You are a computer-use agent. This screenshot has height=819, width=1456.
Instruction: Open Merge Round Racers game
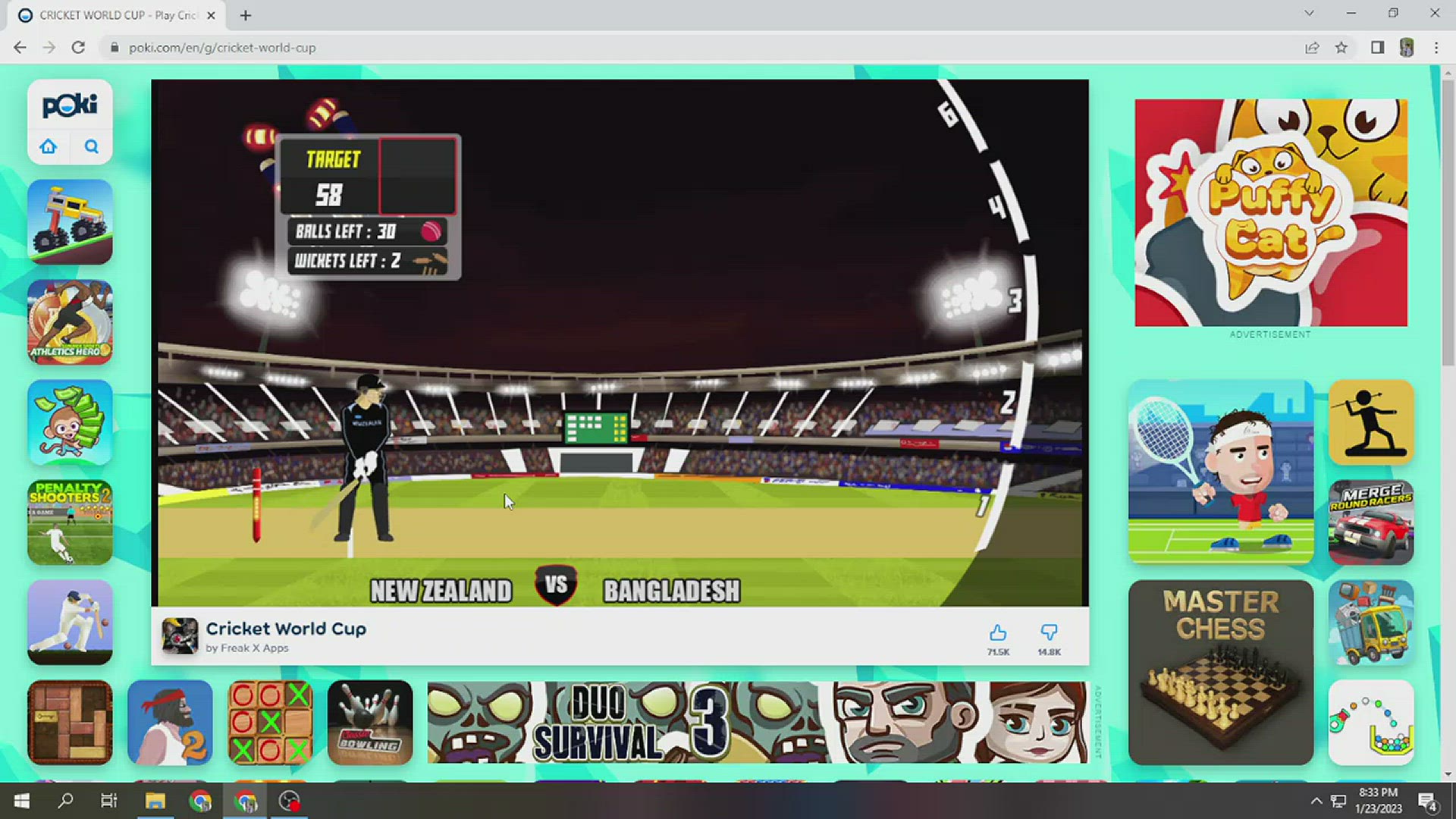(x=1370, y=522)
